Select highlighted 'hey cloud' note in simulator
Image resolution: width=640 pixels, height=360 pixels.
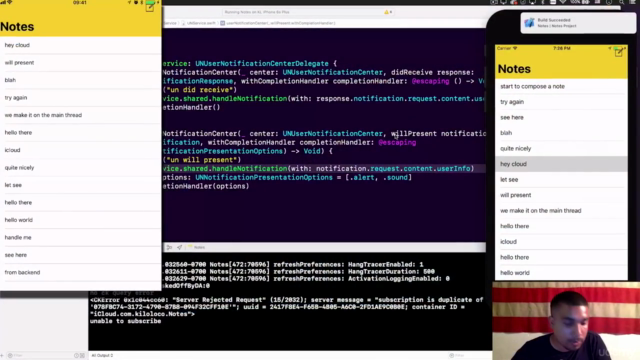pos(561,164)
